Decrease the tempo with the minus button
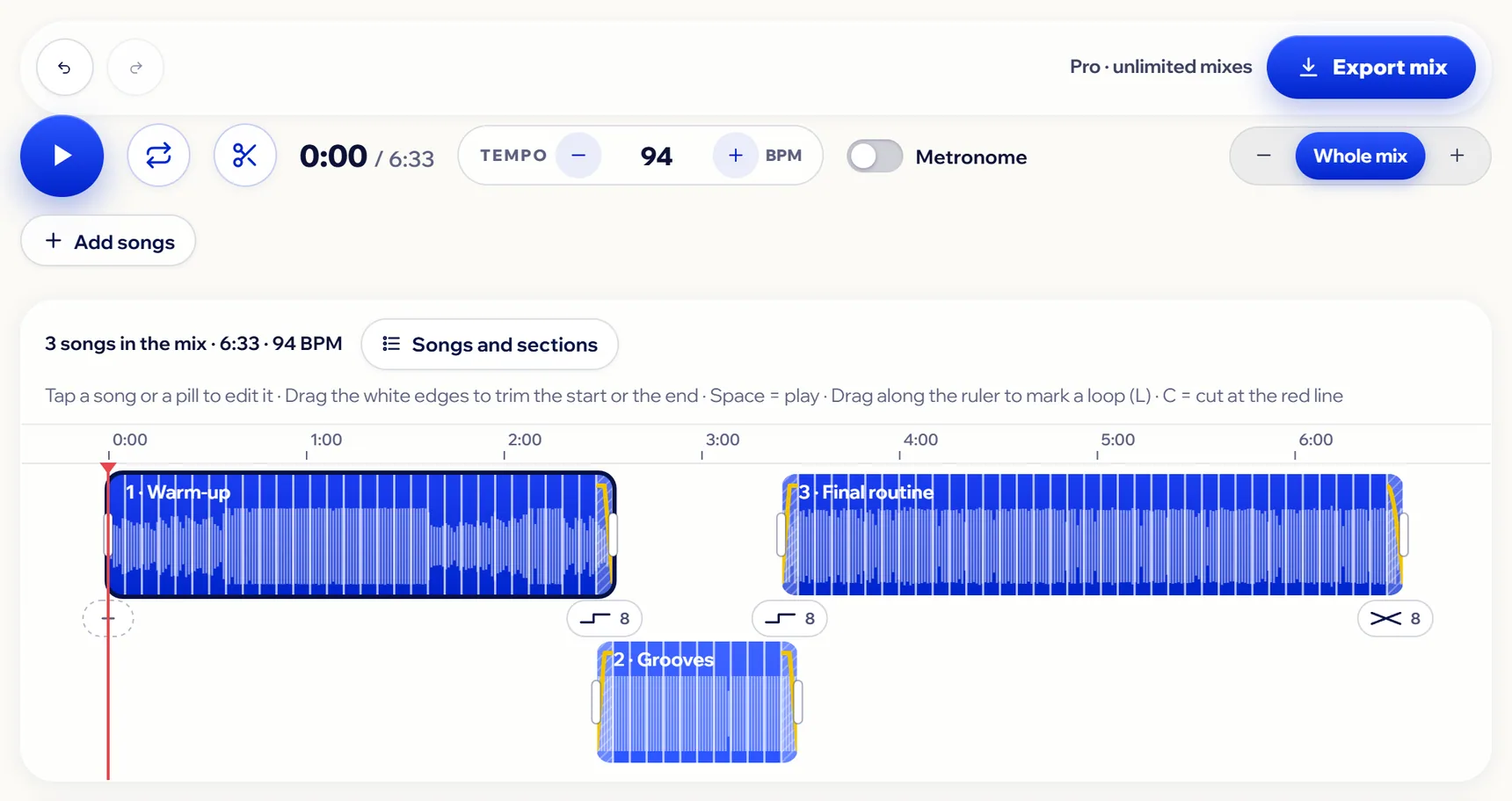Image resolution: width=1512 pixels, height=801 pixels. (578, 156)
